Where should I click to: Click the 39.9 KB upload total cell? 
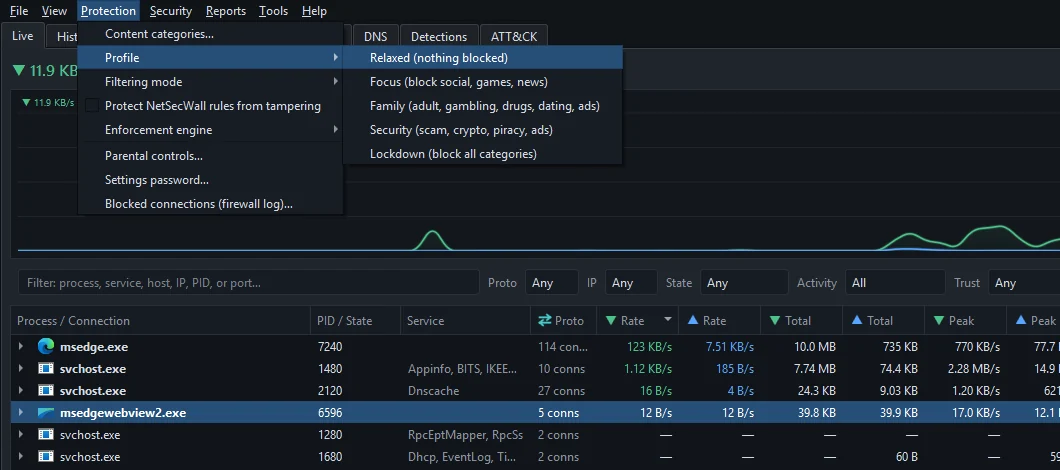tap(896, 413)
